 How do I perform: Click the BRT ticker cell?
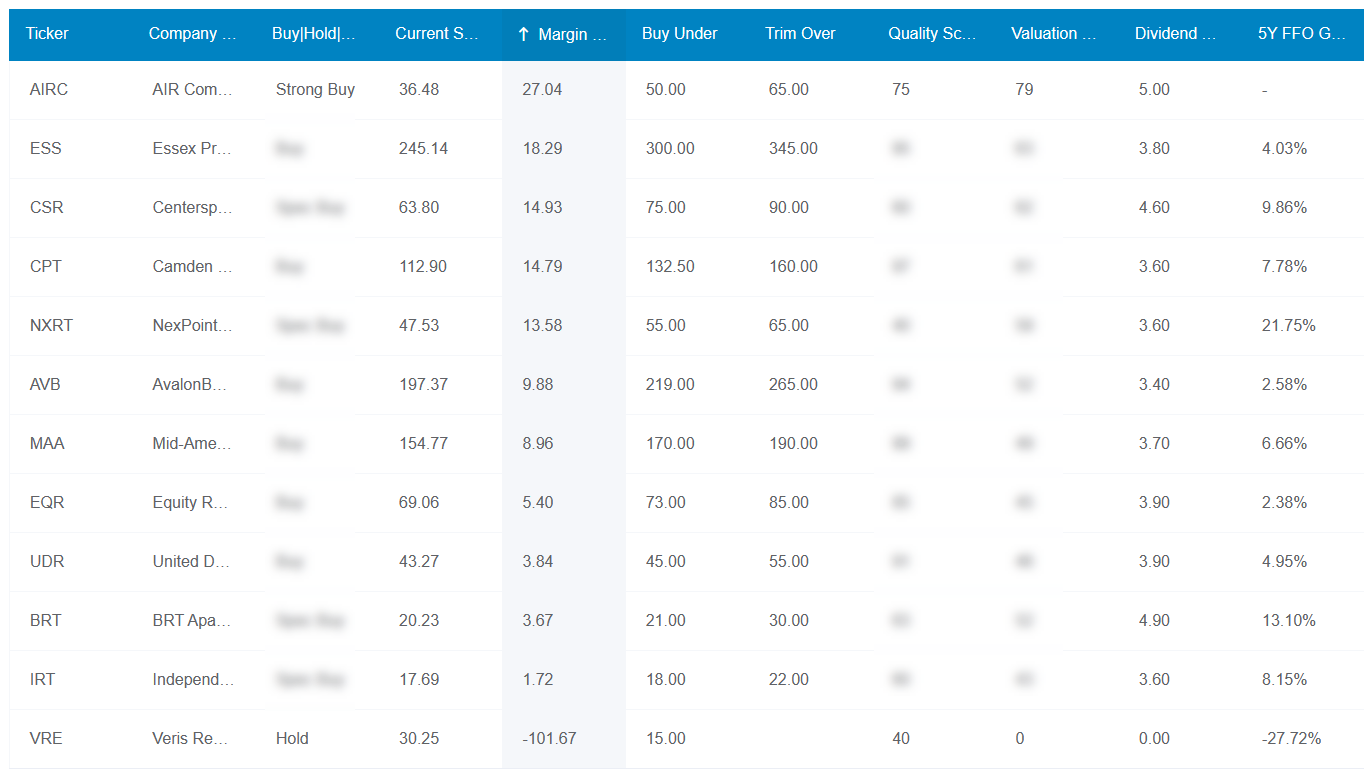[46, 621]
